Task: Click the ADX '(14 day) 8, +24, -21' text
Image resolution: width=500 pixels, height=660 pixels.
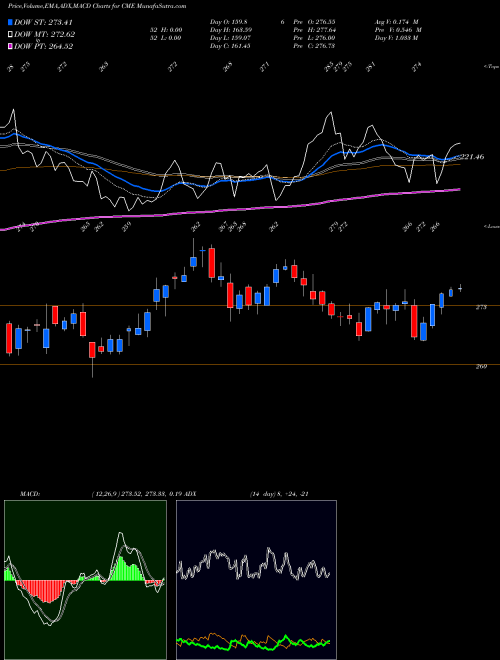Action: coord(279,494)
